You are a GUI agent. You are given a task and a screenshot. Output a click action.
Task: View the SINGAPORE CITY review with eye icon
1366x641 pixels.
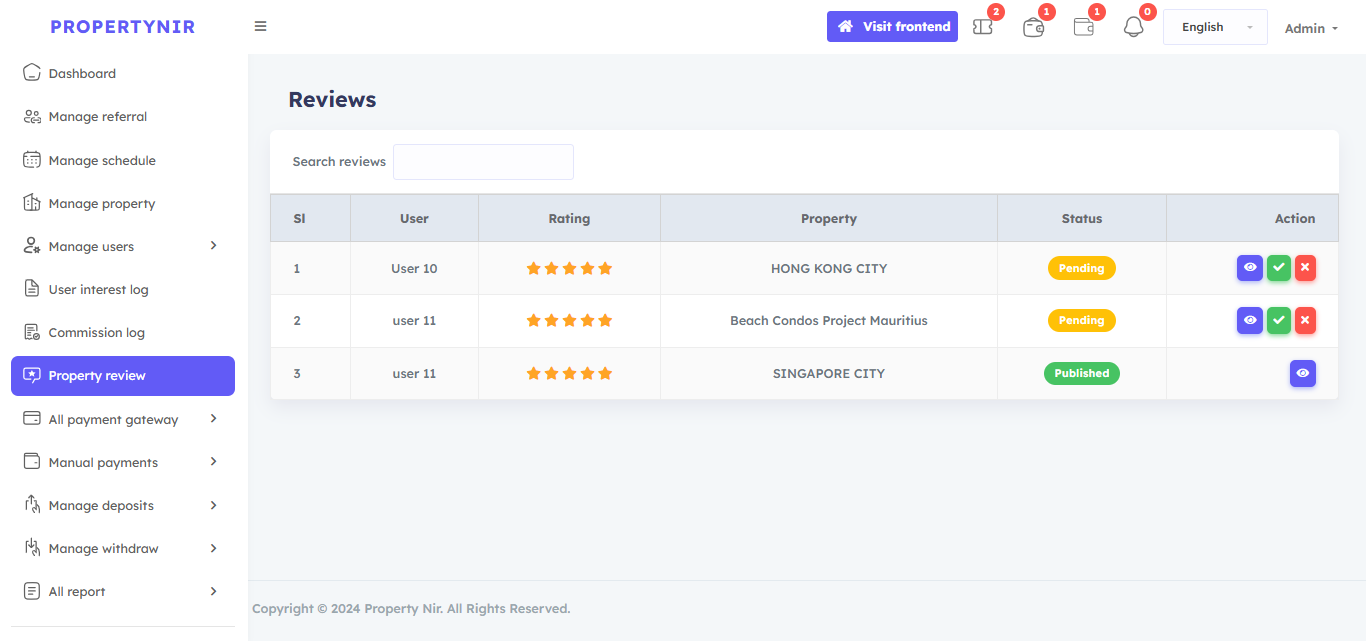point(1302,374)
